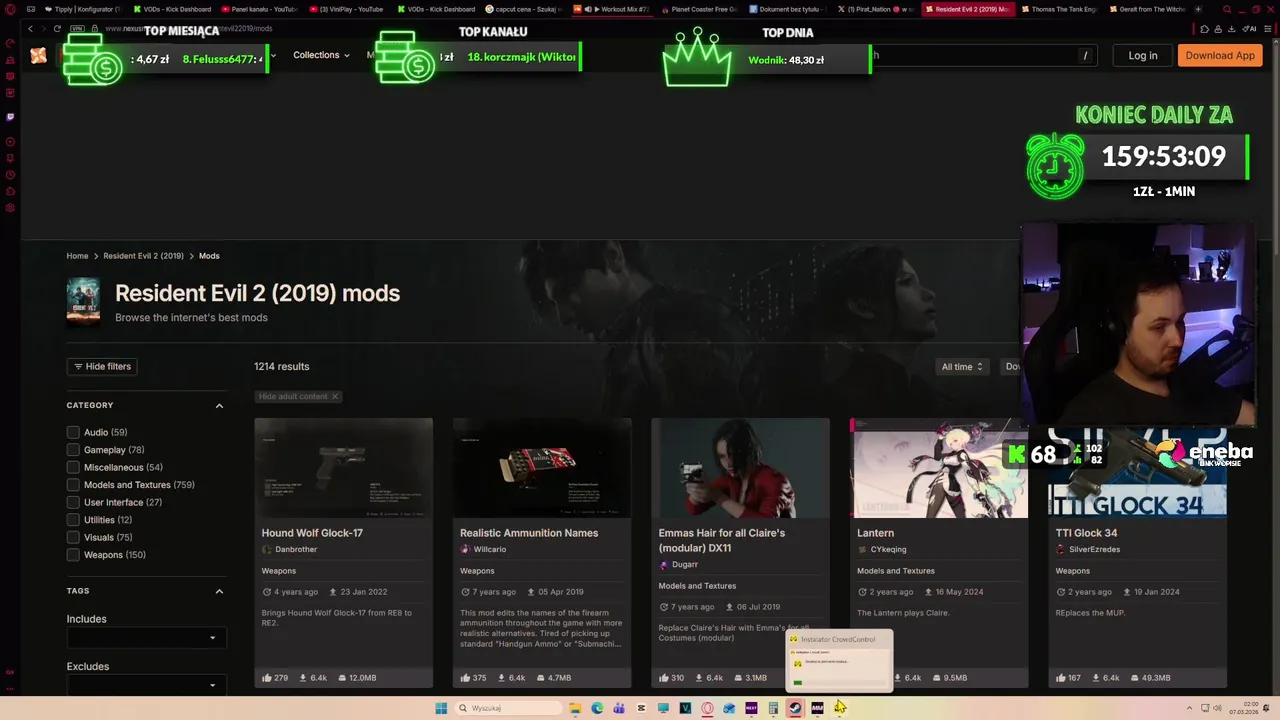Open CYkeqing author profile link
This screenshot has height=720, width=1280.
[x=888, y=550]
